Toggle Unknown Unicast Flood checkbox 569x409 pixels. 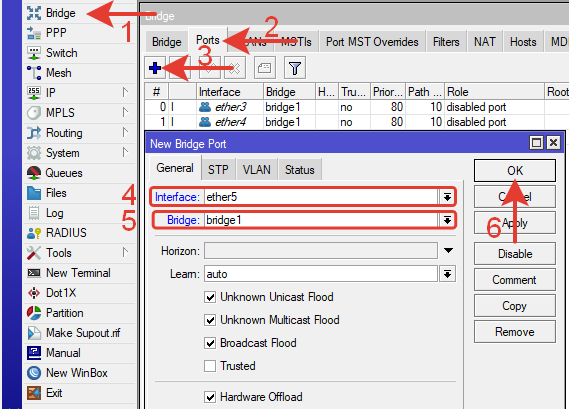[x=210, y=297]
